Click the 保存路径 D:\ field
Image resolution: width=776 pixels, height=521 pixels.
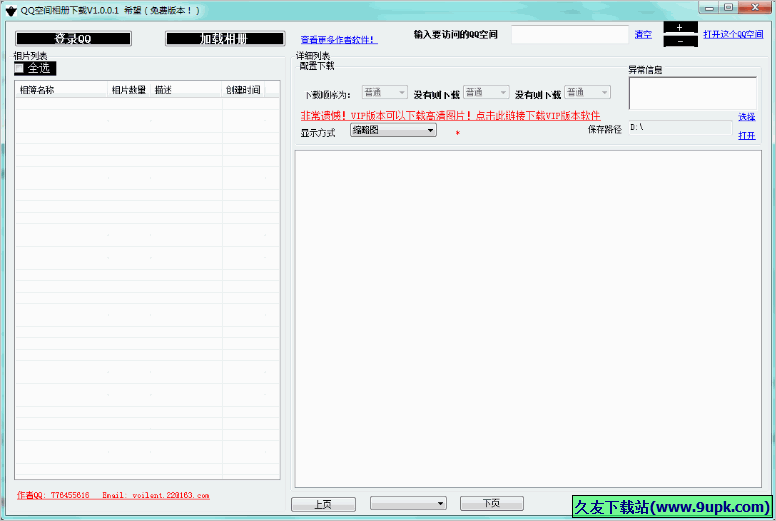point(680,128)
